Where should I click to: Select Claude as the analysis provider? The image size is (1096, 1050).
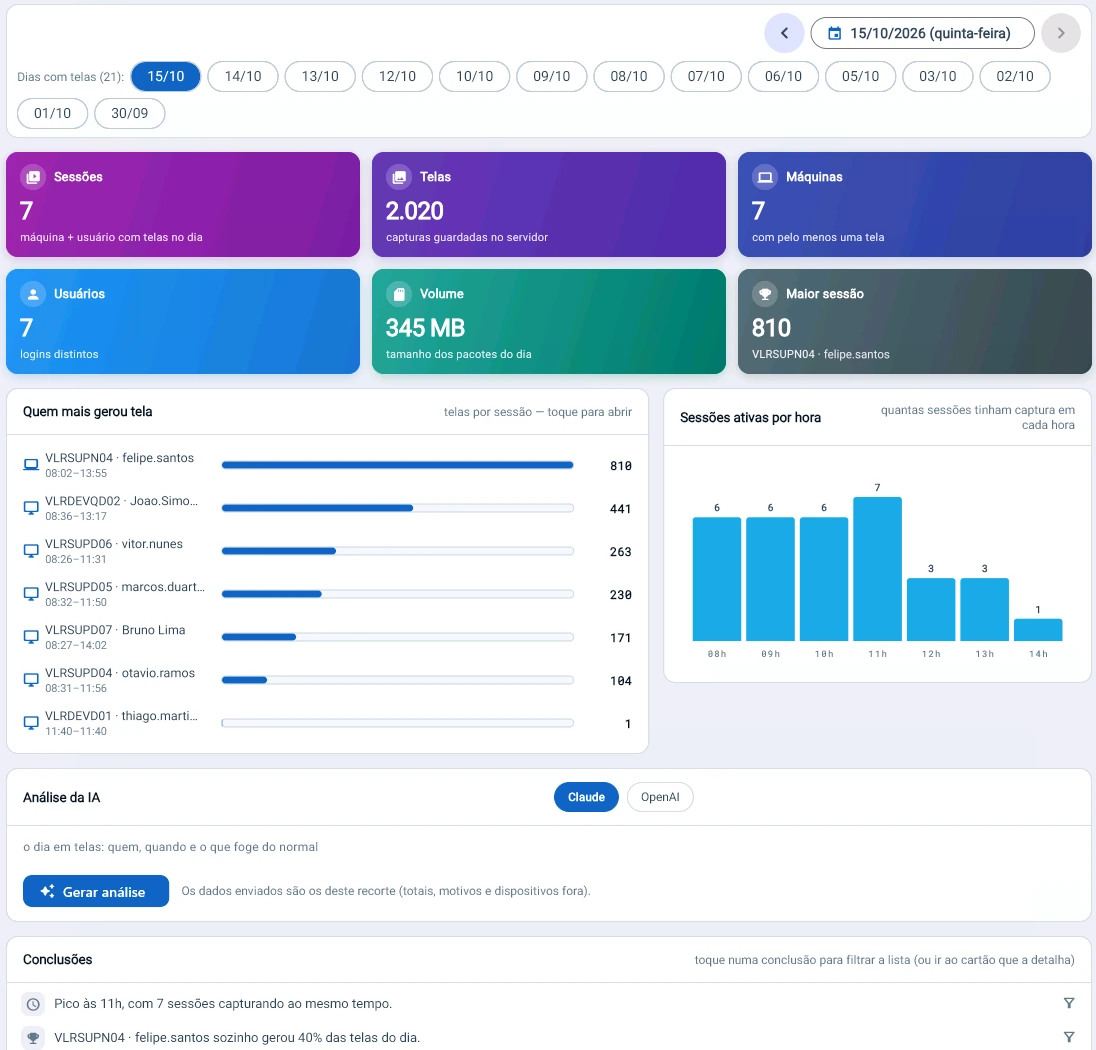pyautogui.click(x=586, y=797)
